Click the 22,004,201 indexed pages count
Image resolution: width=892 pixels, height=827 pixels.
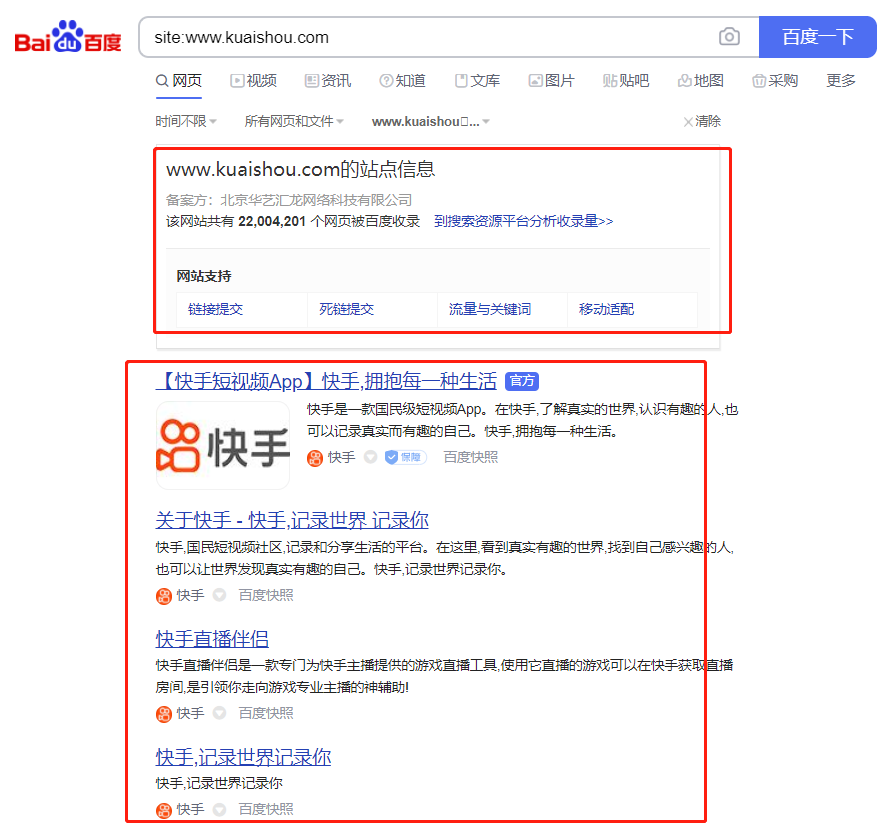tap(272, 221)
